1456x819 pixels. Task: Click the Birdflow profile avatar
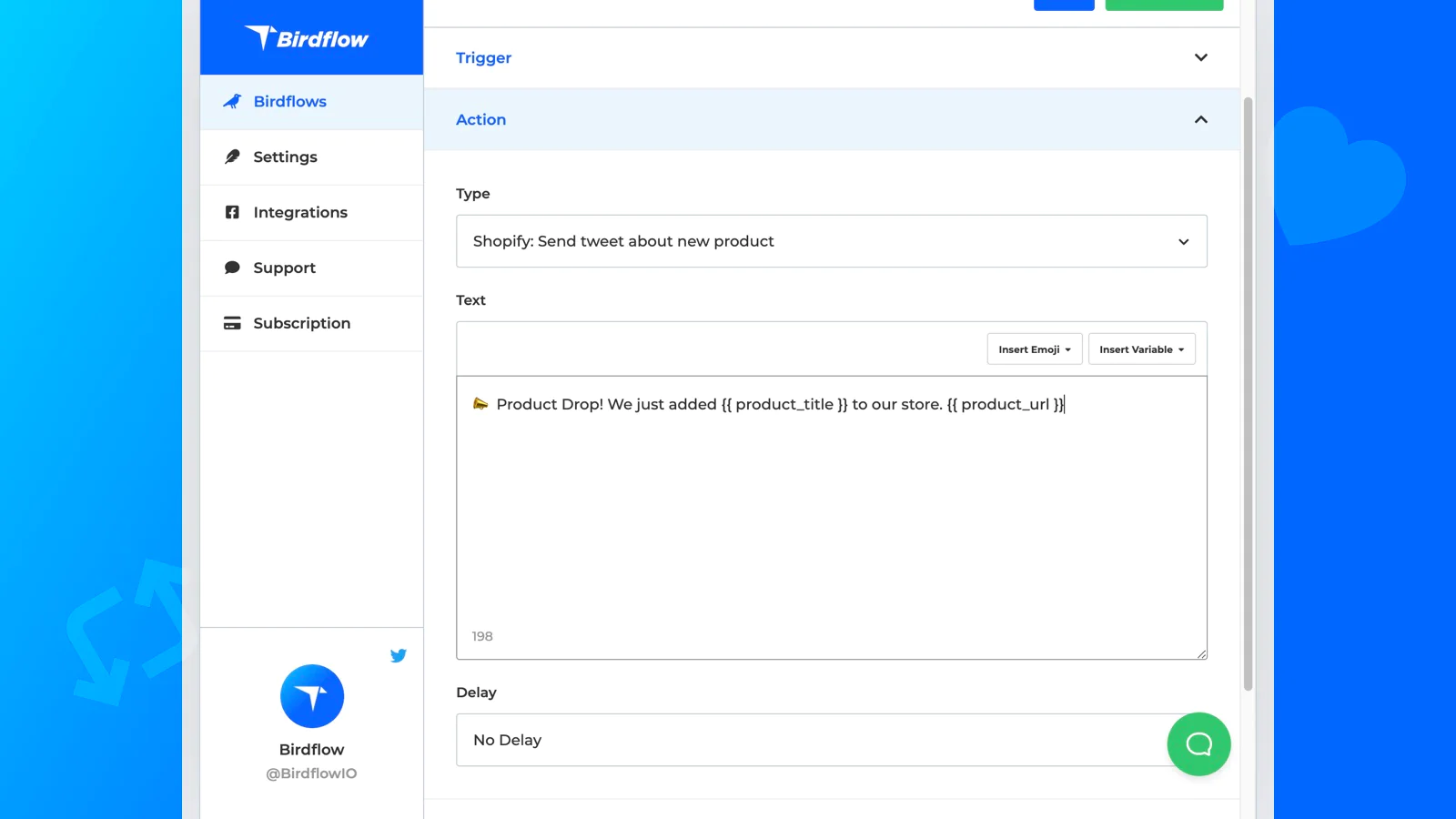point(312,696)
